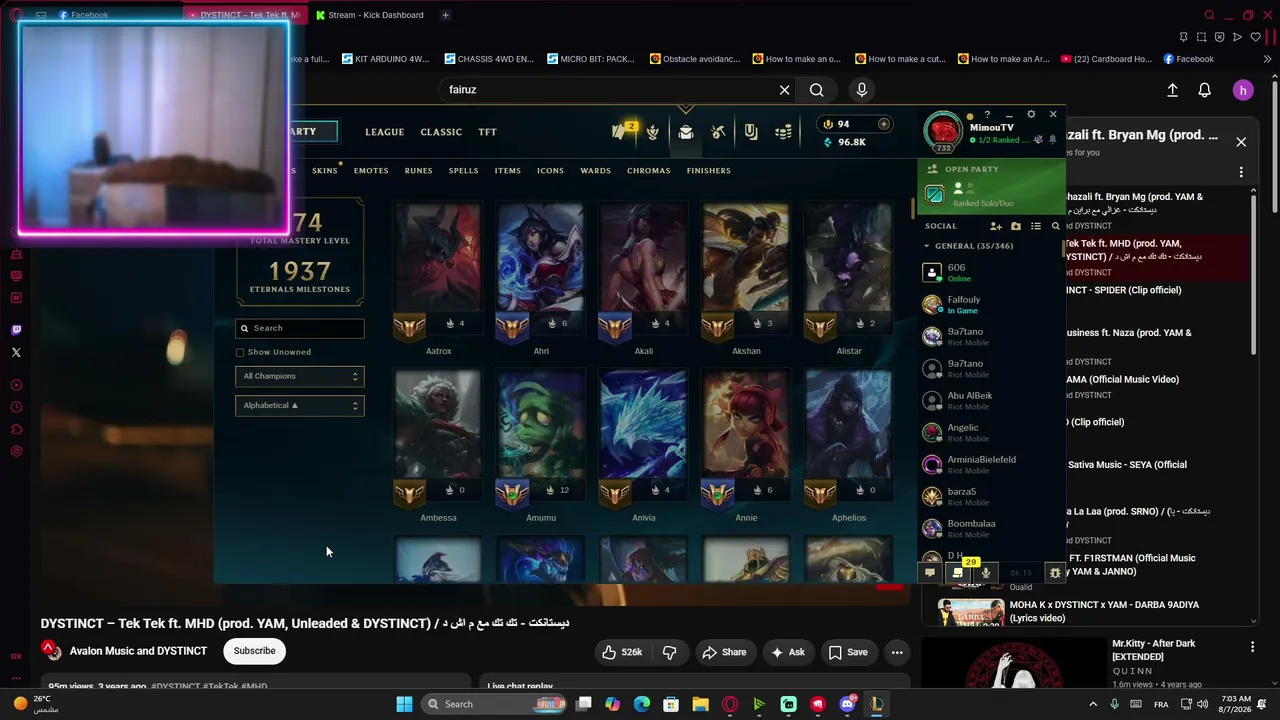Click the plus button to purchase RP

click(x=884, y=124)
